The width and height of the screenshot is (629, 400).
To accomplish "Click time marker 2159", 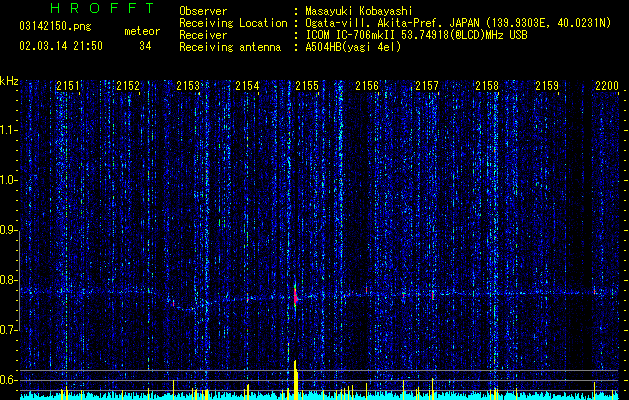I will (547, 86).
